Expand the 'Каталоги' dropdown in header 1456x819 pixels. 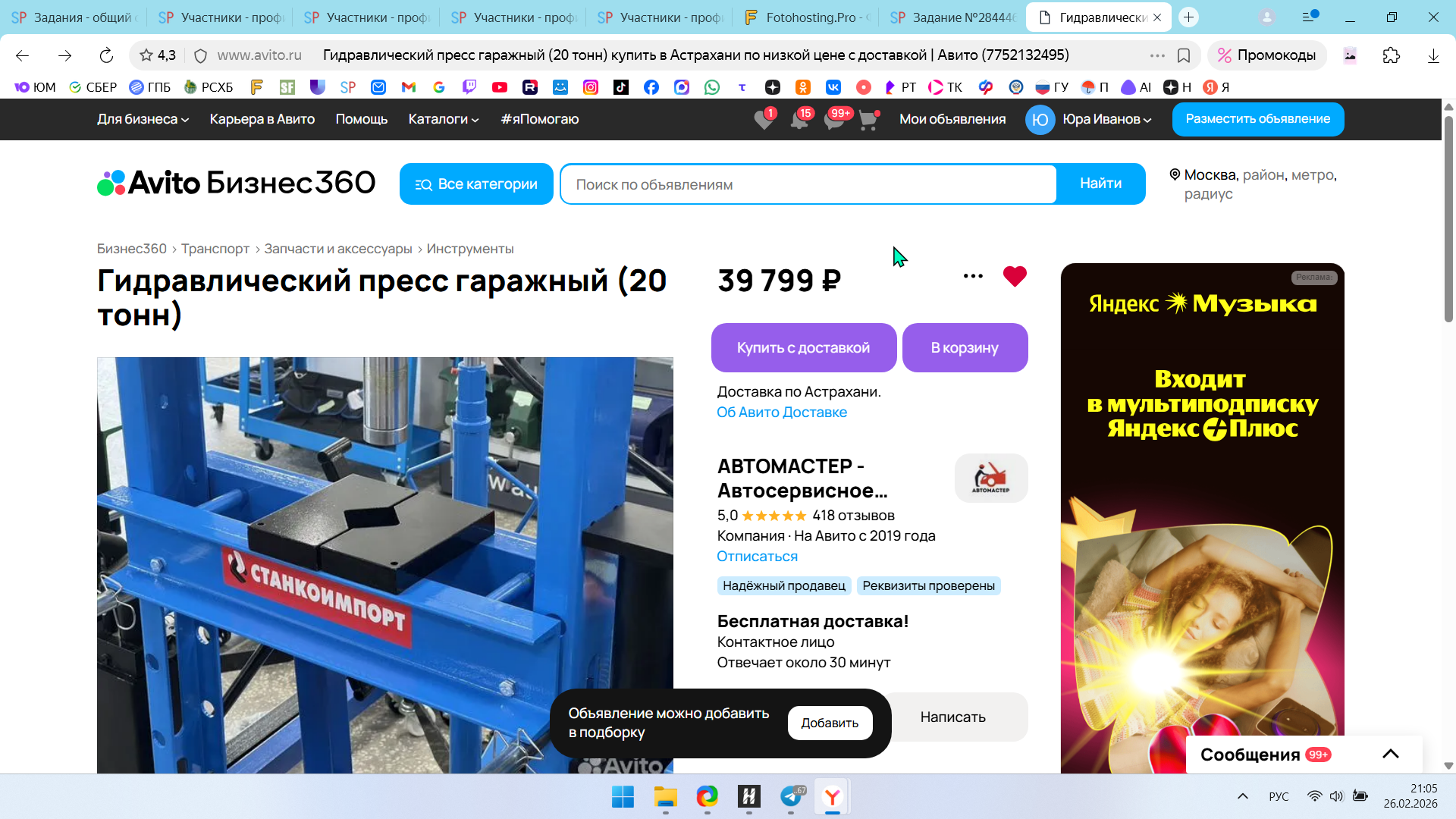click(443, 119)
